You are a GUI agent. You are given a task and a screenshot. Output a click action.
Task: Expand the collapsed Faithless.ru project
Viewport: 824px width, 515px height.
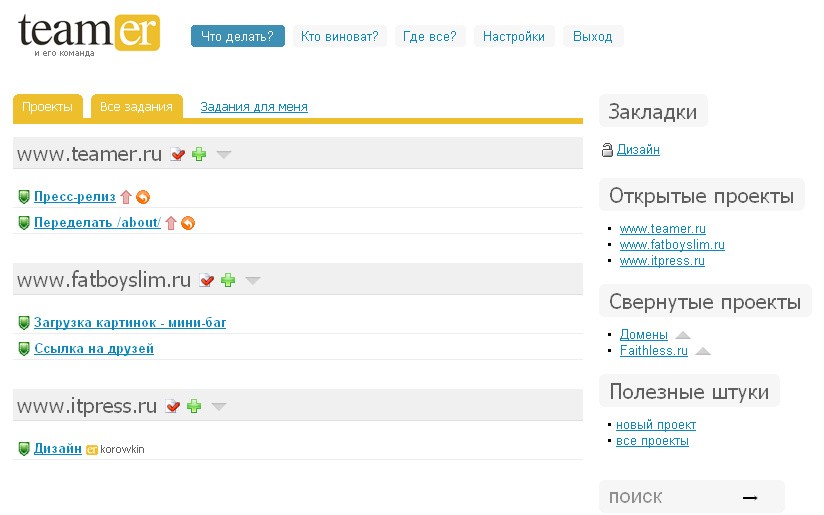click(x=703, y=351)
